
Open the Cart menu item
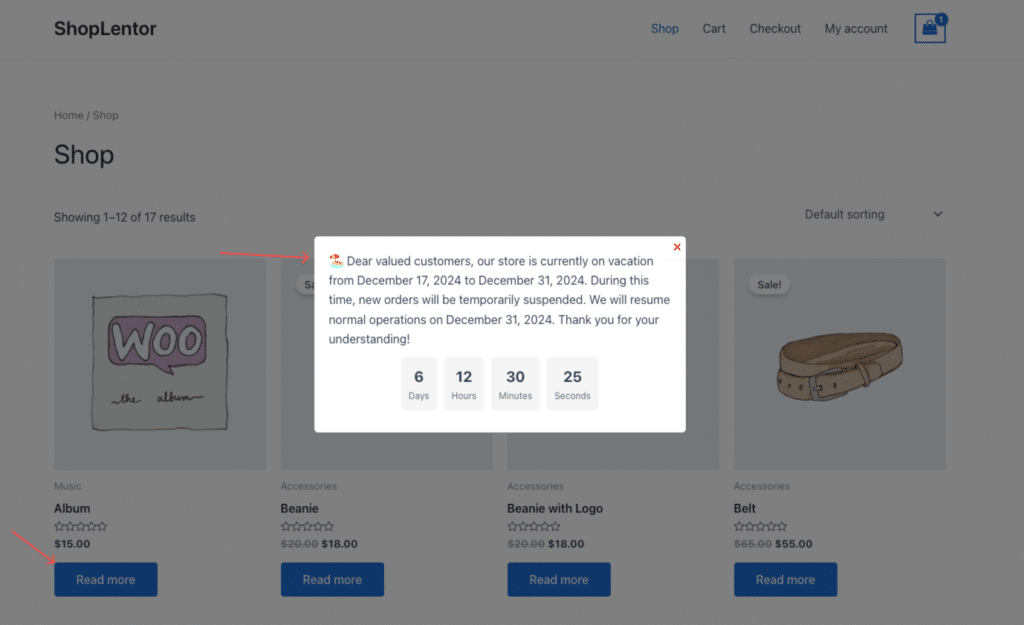[x=714, y=29]
